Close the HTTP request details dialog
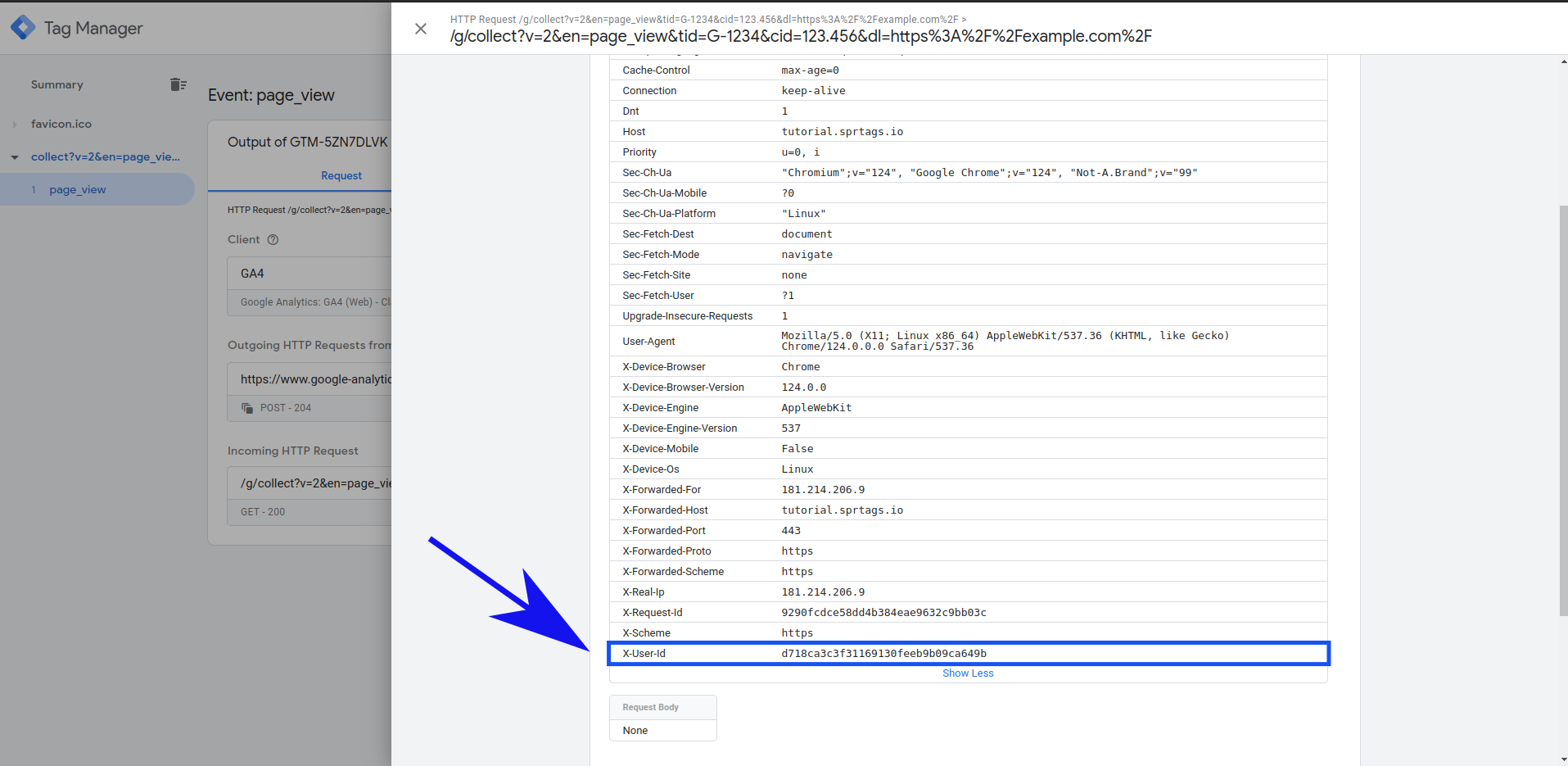The height and width of the screenshot is (766, 1568). click(421, 28)
